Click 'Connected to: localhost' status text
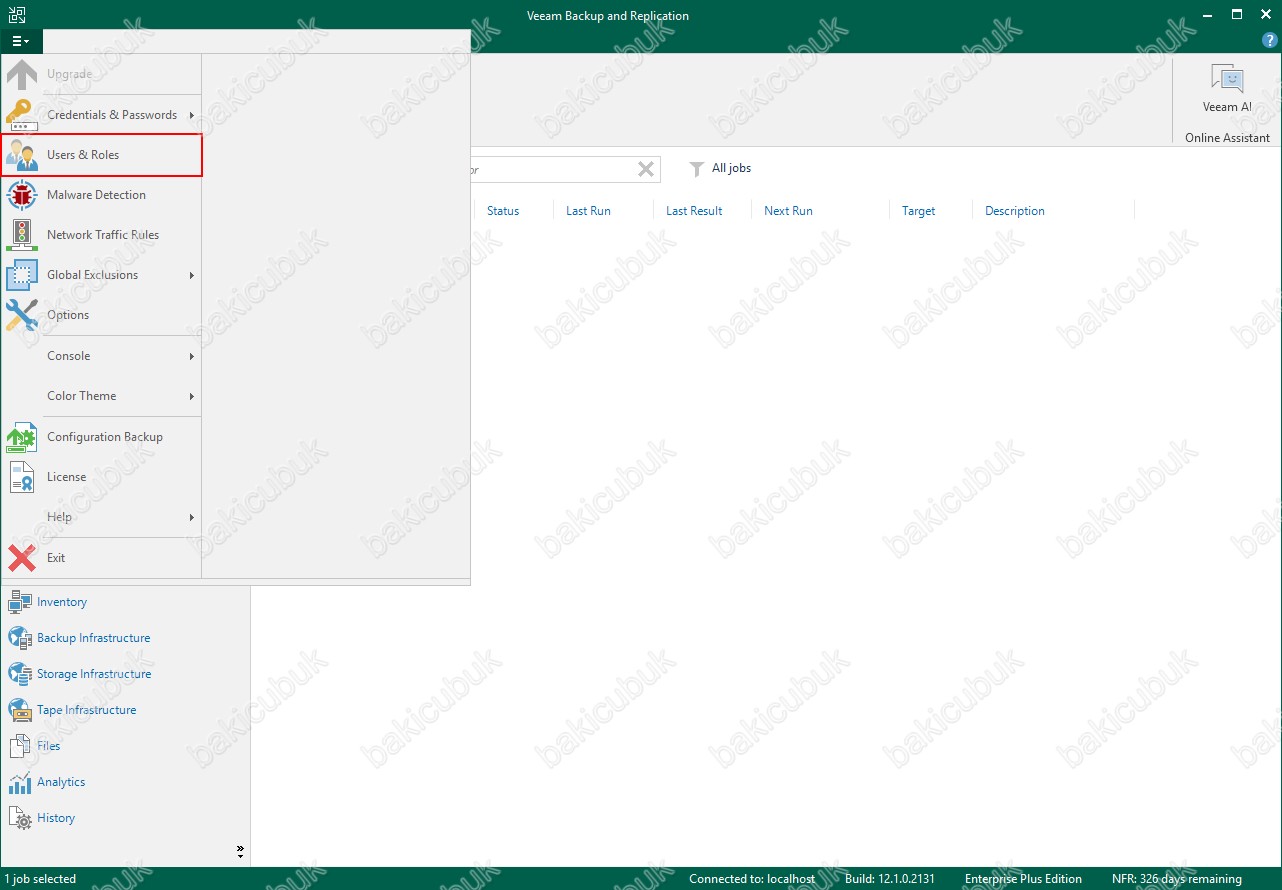This screenshot has height=890, width=1282. tap(752, 879)
